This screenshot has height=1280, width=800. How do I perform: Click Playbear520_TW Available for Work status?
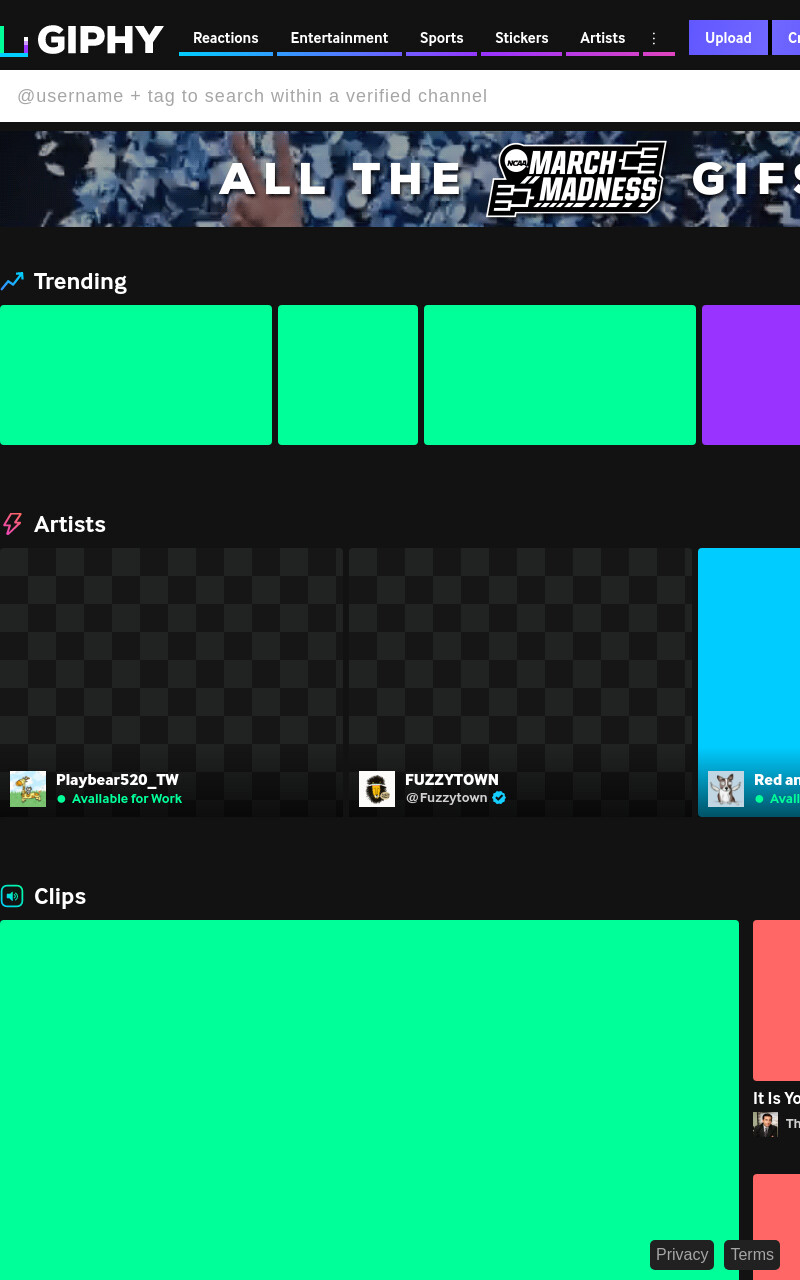(120, 799)
